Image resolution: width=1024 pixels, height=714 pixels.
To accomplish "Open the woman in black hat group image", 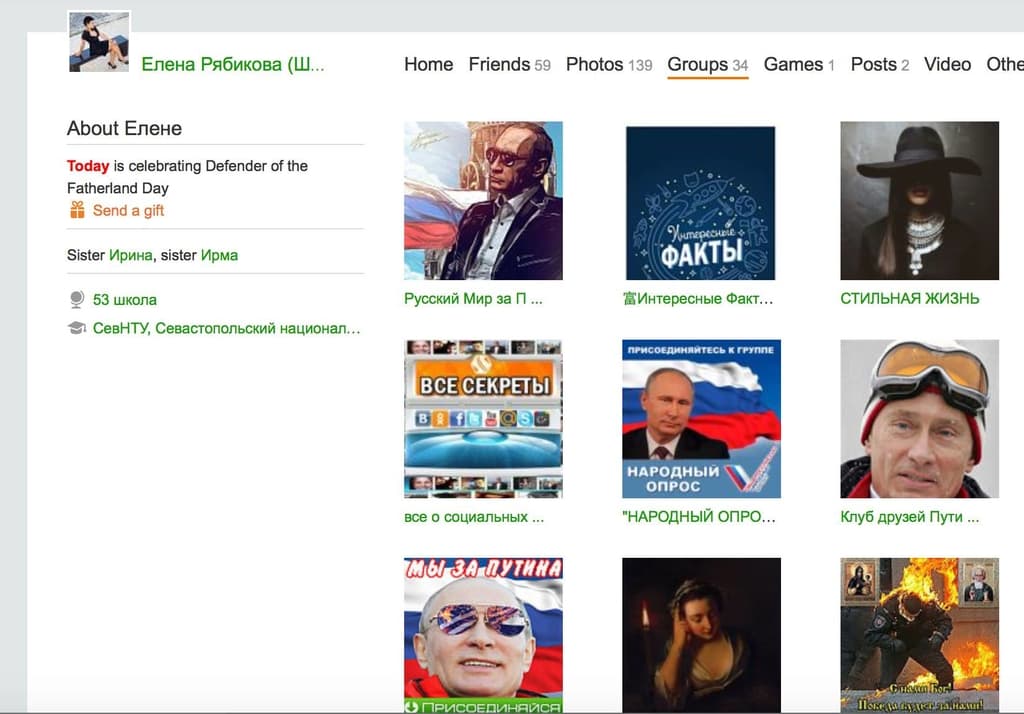I will [x=919, y=200].
